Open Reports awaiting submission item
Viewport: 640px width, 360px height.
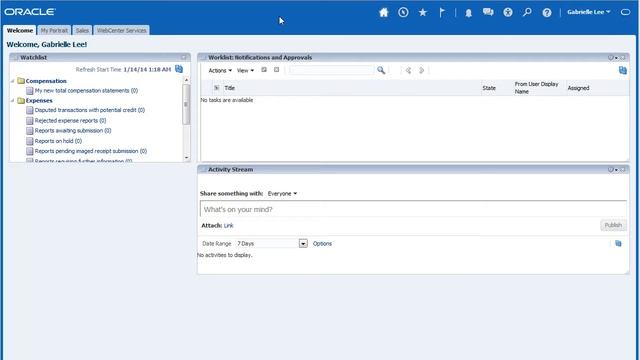[73, 131]
